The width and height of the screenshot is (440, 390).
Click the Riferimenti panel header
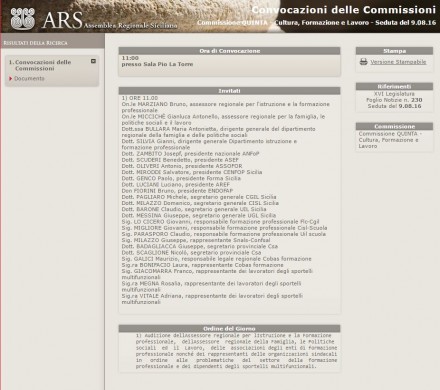point(394,87)
